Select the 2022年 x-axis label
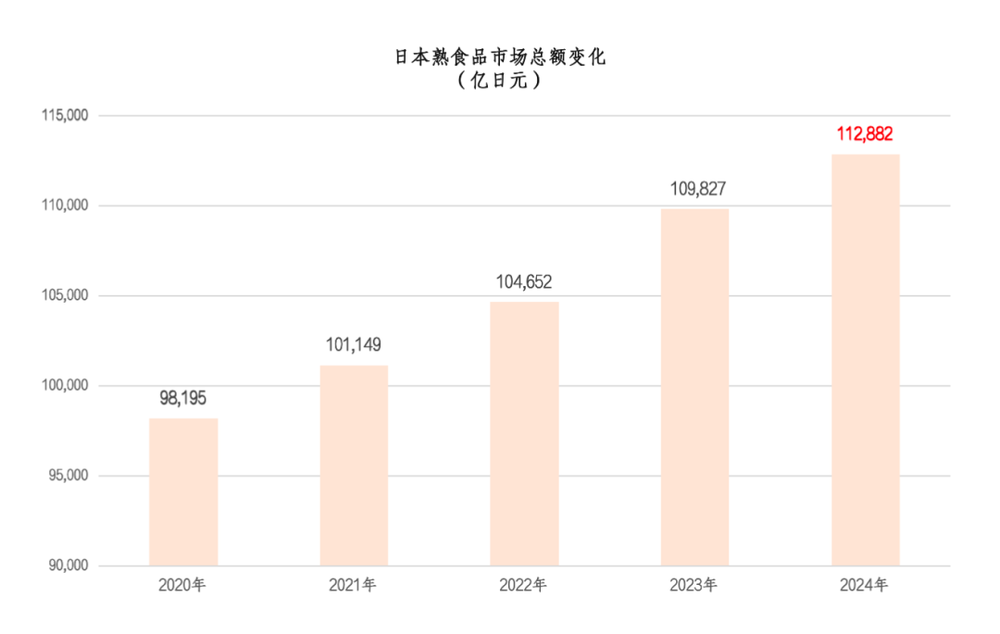The height and width of the screenshot is (634, 1000). 524,585
